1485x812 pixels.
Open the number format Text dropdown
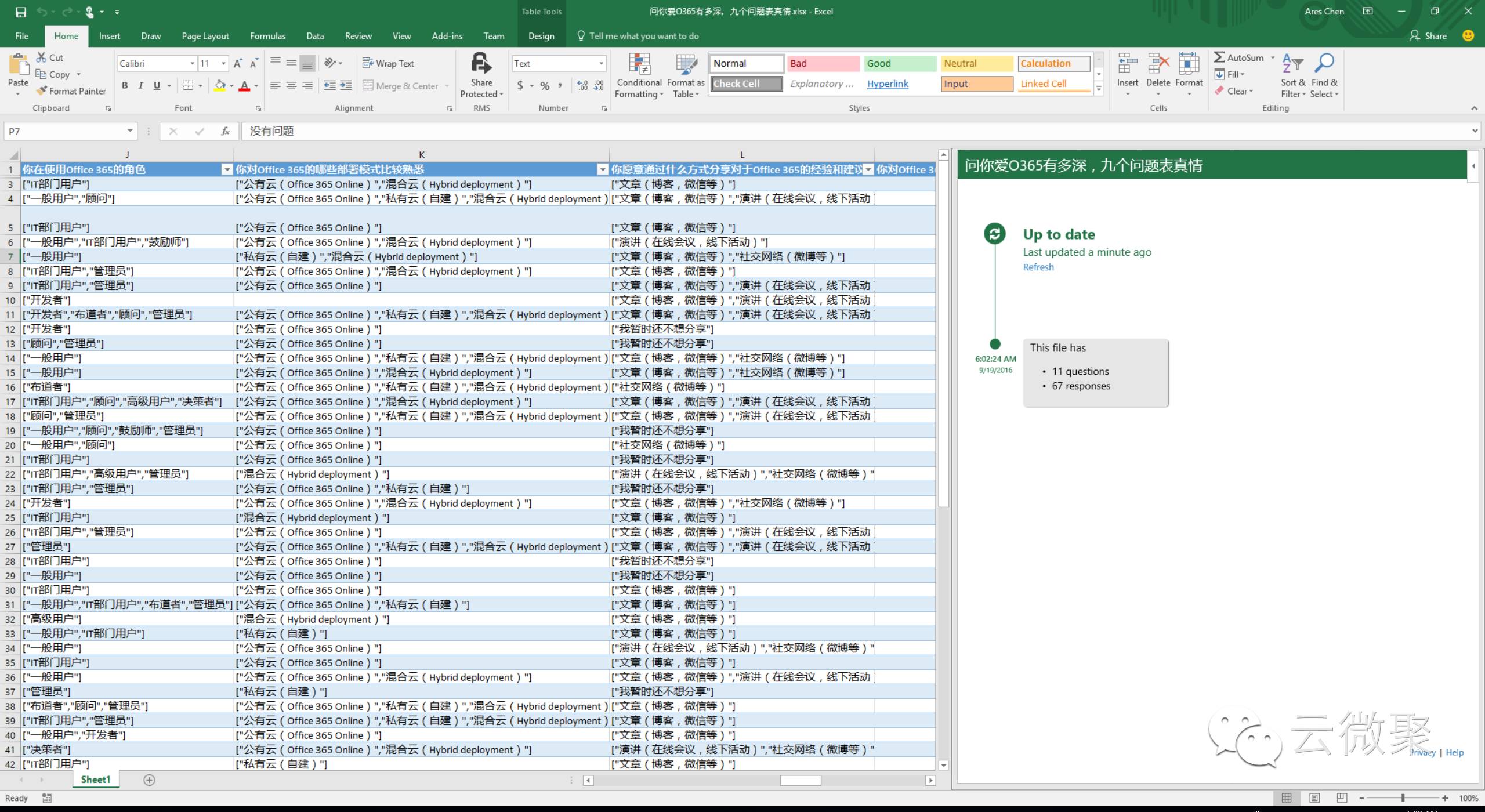tap(601, 63)
